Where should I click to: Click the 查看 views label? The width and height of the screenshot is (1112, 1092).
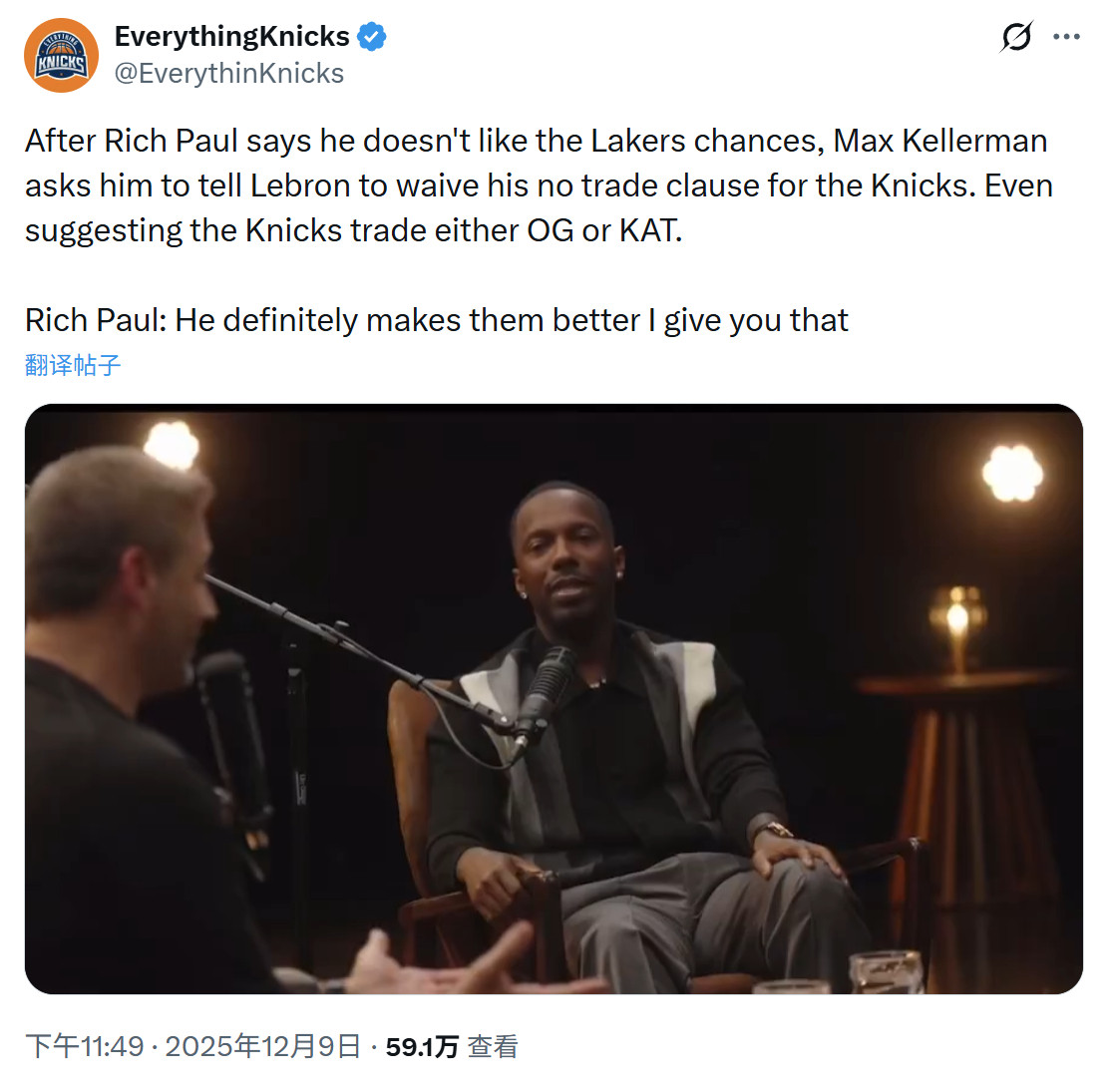(x=493, y=1047)
